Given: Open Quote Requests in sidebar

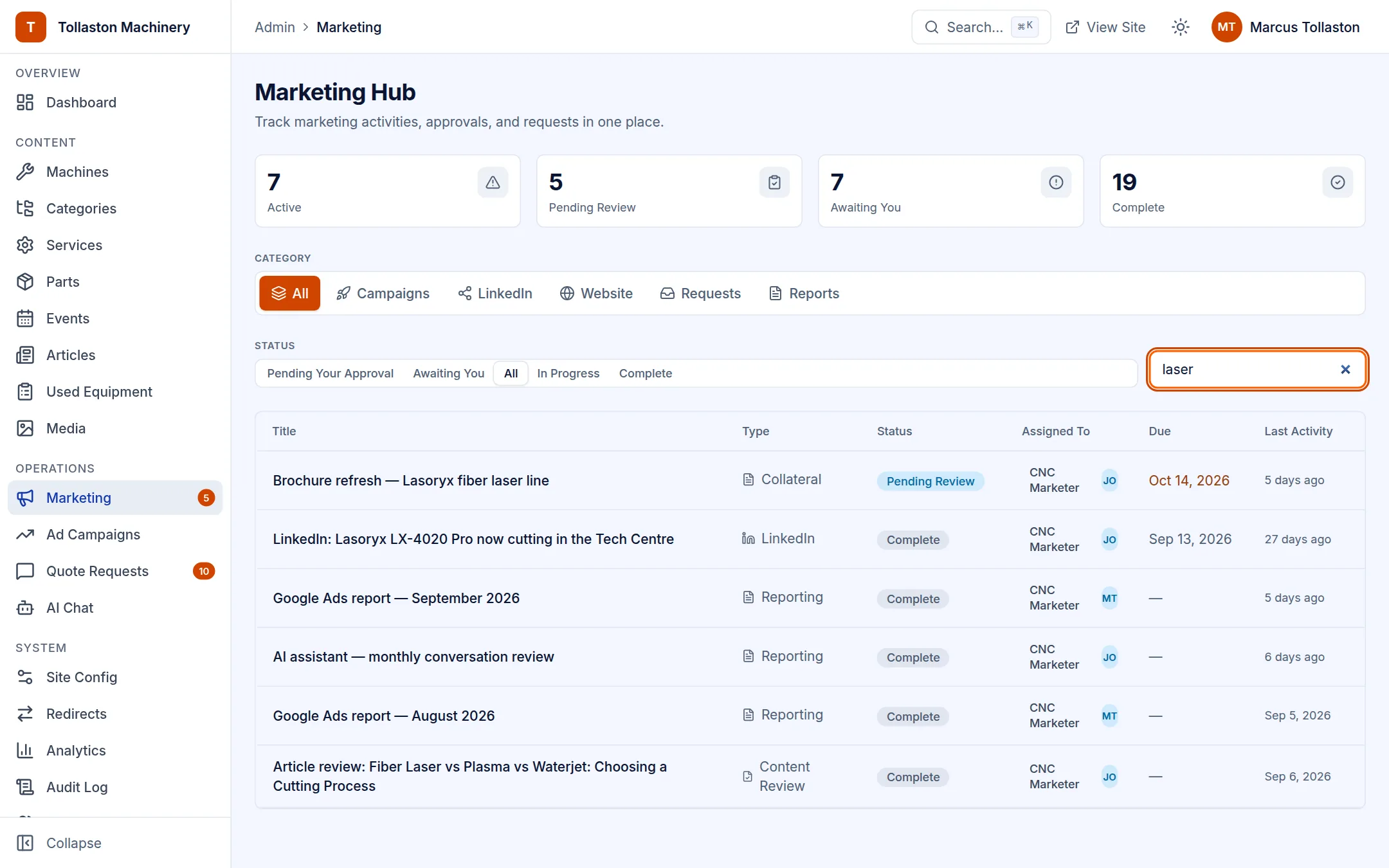Looking at the screenshot, I should point(115,571).
